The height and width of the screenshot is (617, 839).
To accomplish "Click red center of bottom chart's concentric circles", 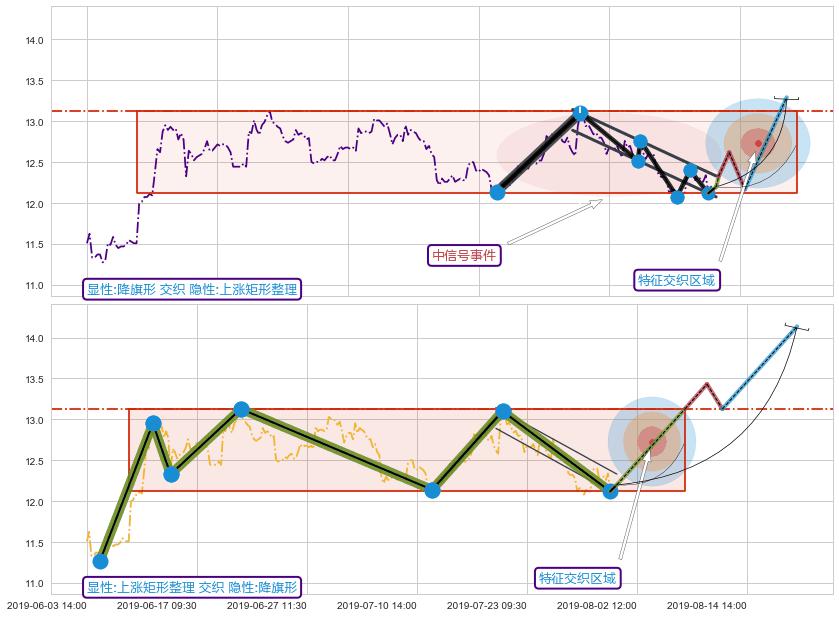I will 652,440.
